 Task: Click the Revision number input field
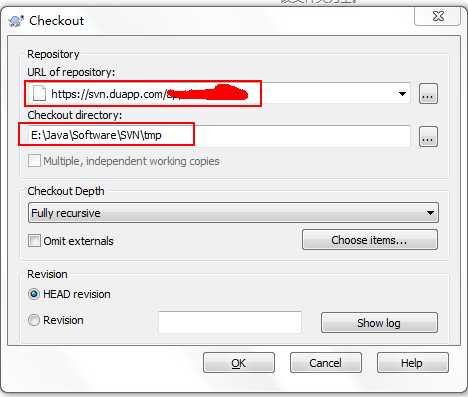coord(230,322)
